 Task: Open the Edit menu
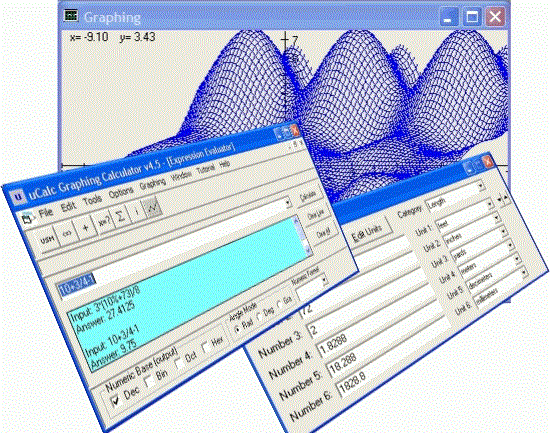click(68, 206)
